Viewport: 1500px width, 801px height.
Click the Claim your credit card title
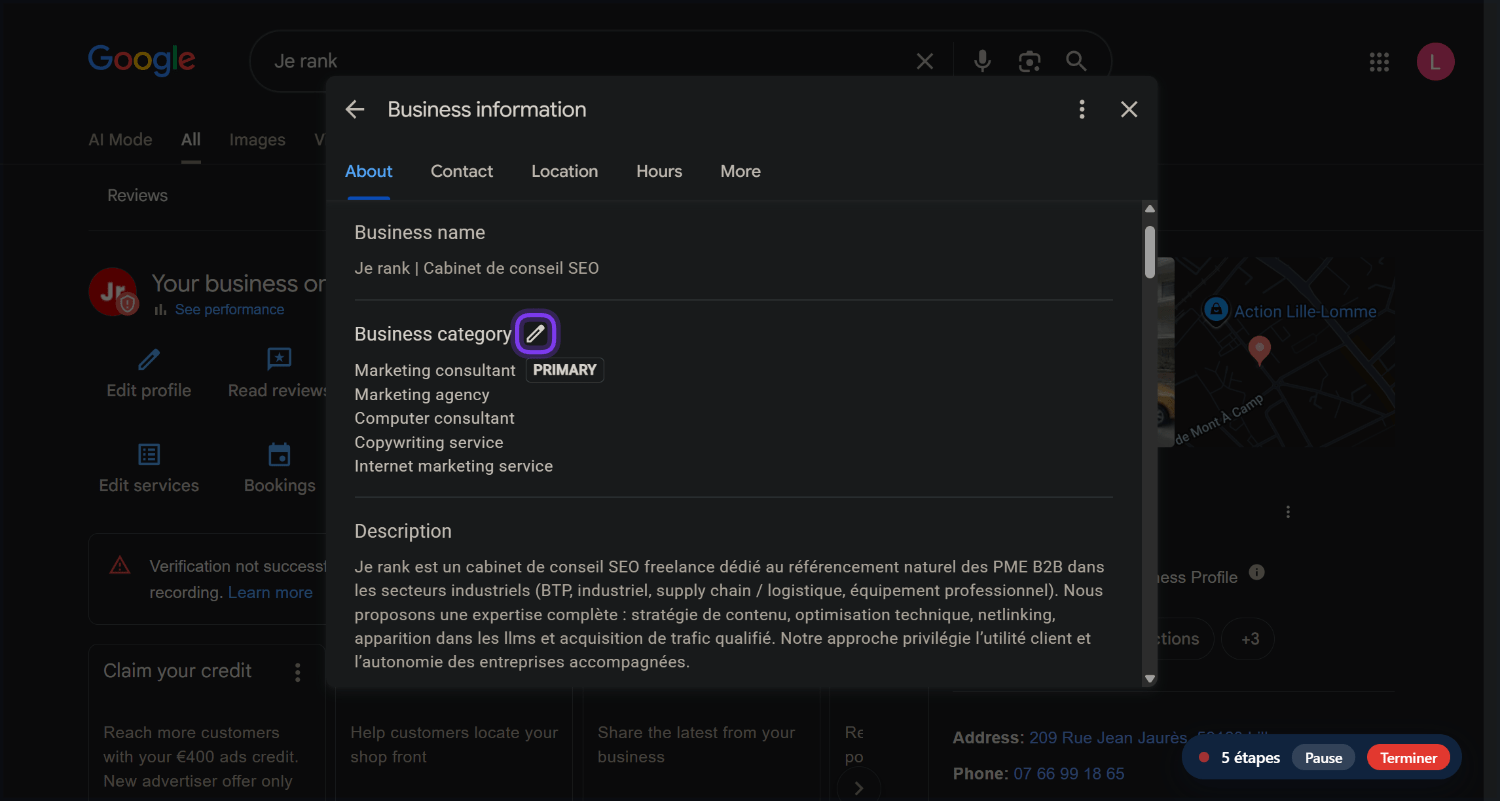point(178,671)
